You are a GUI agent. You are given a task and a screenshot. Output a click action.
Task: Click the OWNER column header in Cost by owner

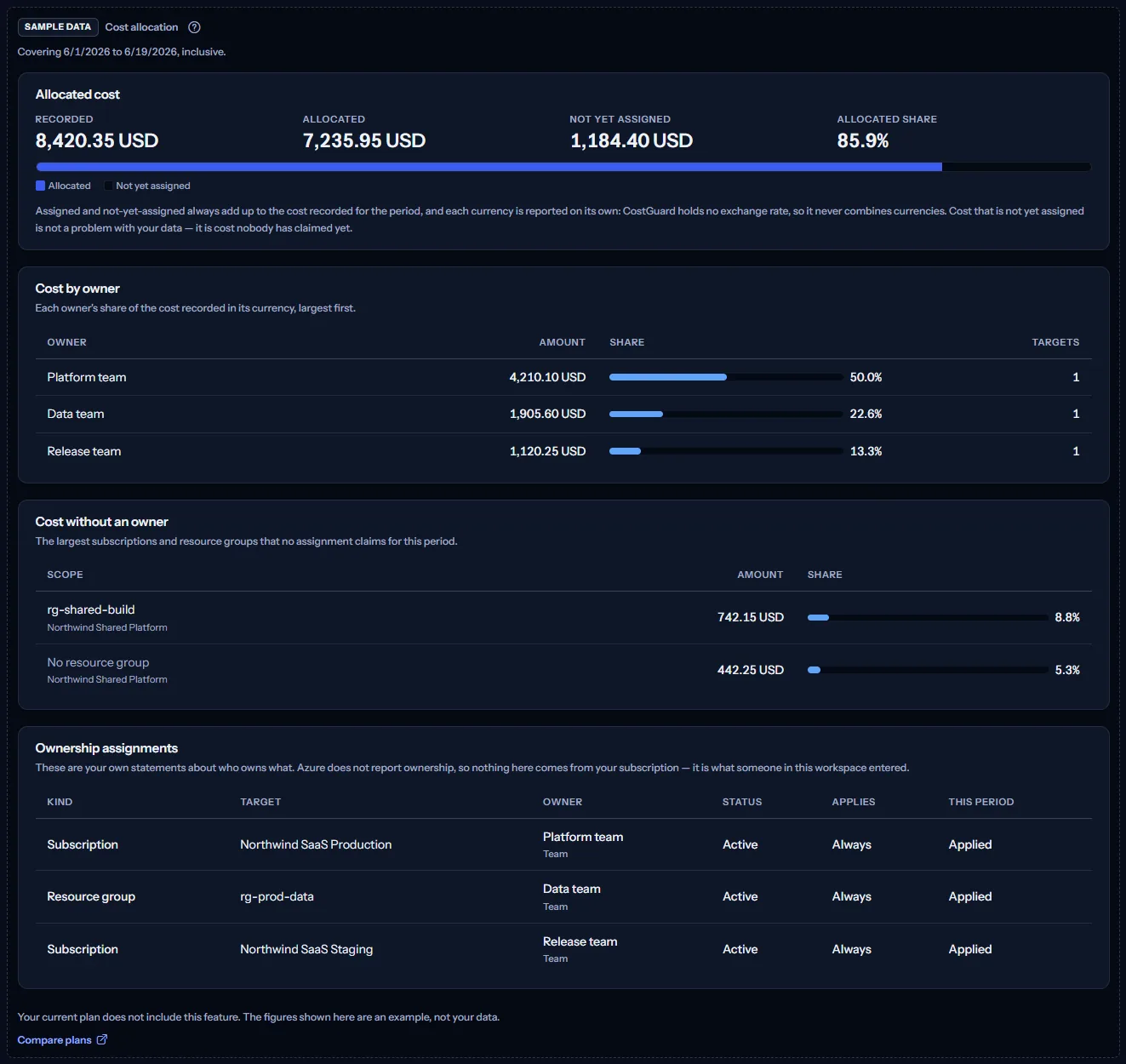click(67, 342)
